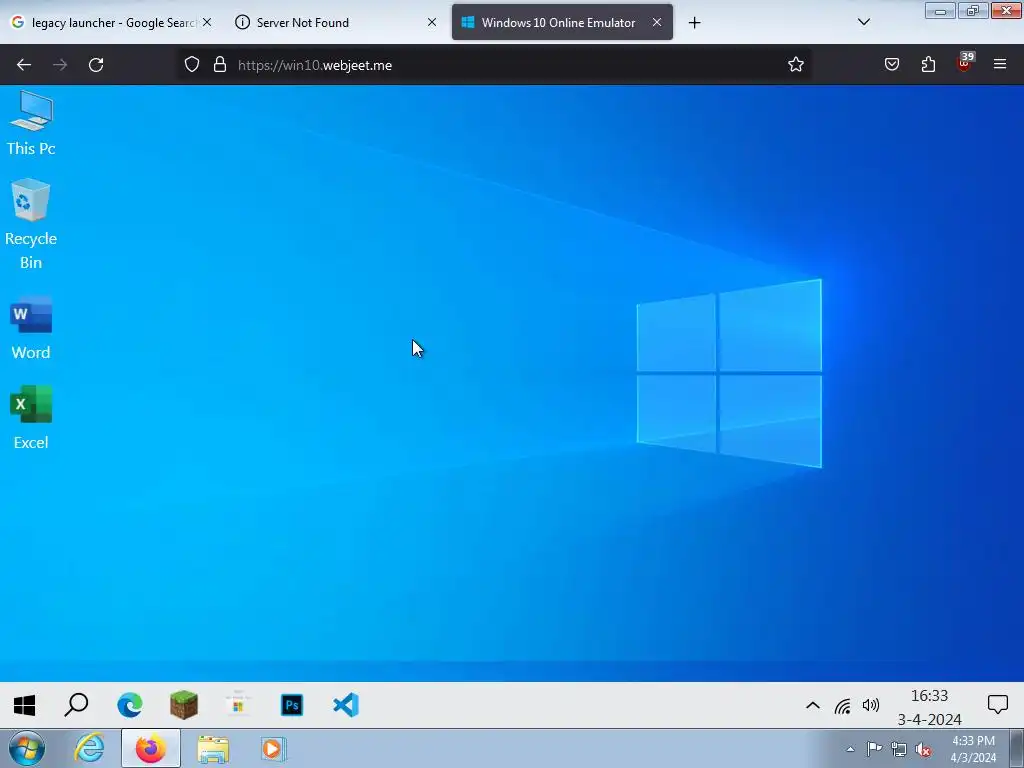Click Show desktop strip at taskbar end
This screenshot has height=768, width=1024.
click(1017, 749)
